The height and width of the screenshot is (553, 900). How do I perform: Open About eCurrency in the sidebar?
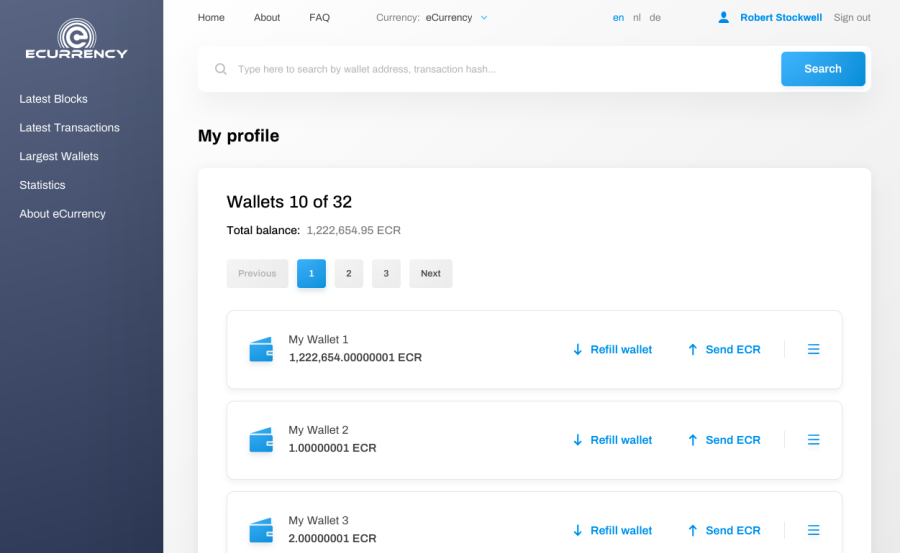(62, 214)
